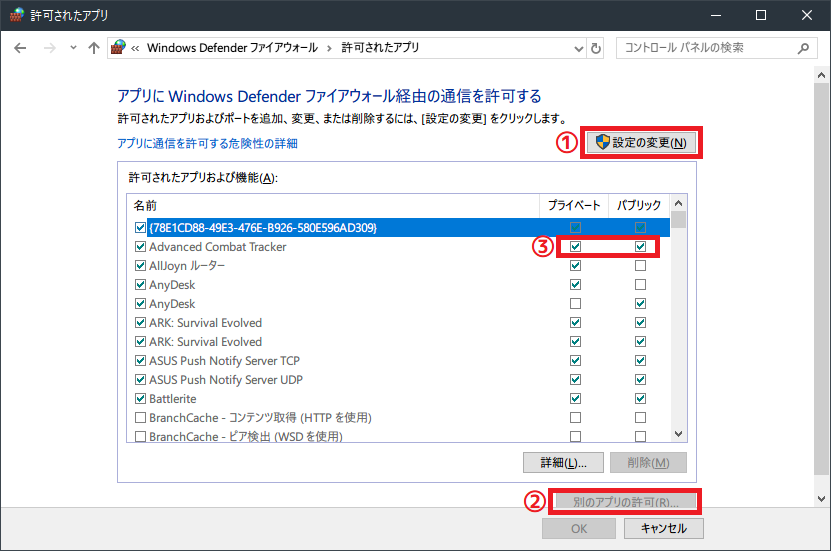Image resolution: width=831 pixels, height=551 pixels.
Task: Toggle ASUS Push Notify Server TCP private checkbox
Action: coord(576,361)
